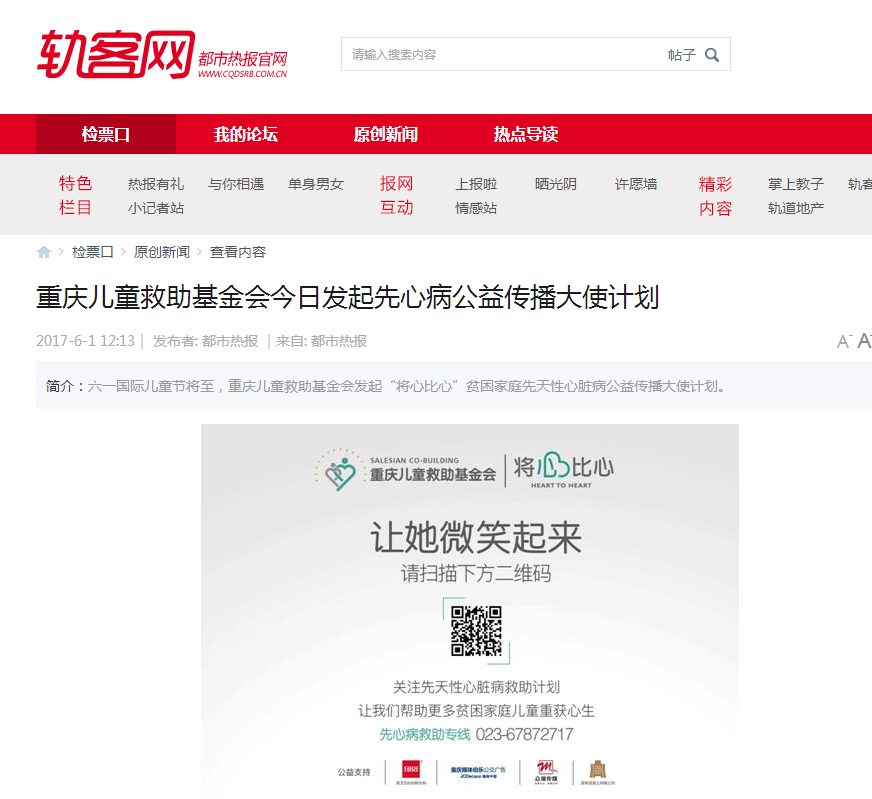Open the 检票口 main nav tab
The height and width of the screenshot is (799, 872).
pos(106,134)
